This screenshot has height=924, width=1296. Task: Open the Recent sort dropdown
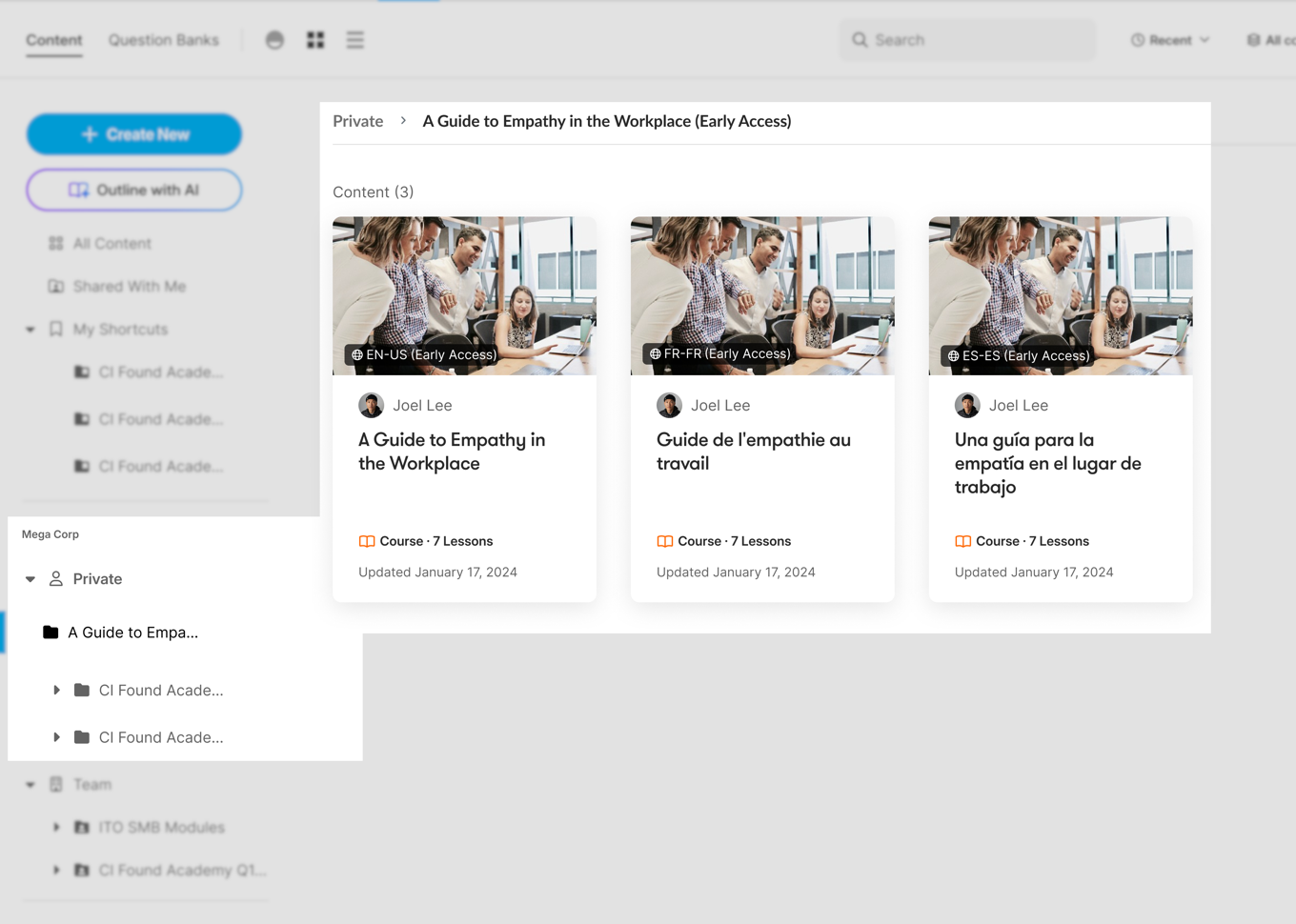coord(1170,40)
